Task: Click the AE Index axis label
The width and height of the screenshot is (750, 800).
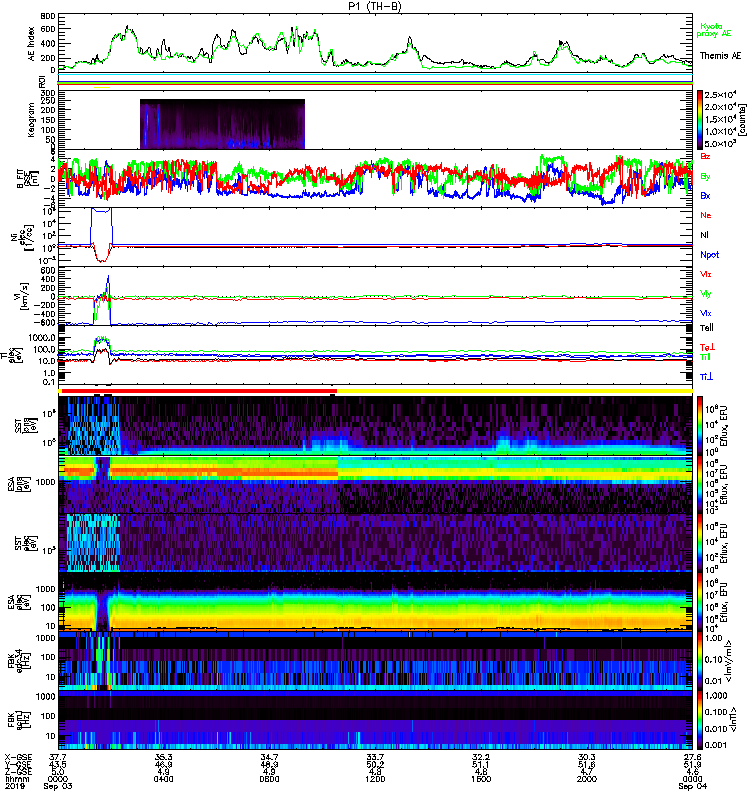Action: coord(32,44)
